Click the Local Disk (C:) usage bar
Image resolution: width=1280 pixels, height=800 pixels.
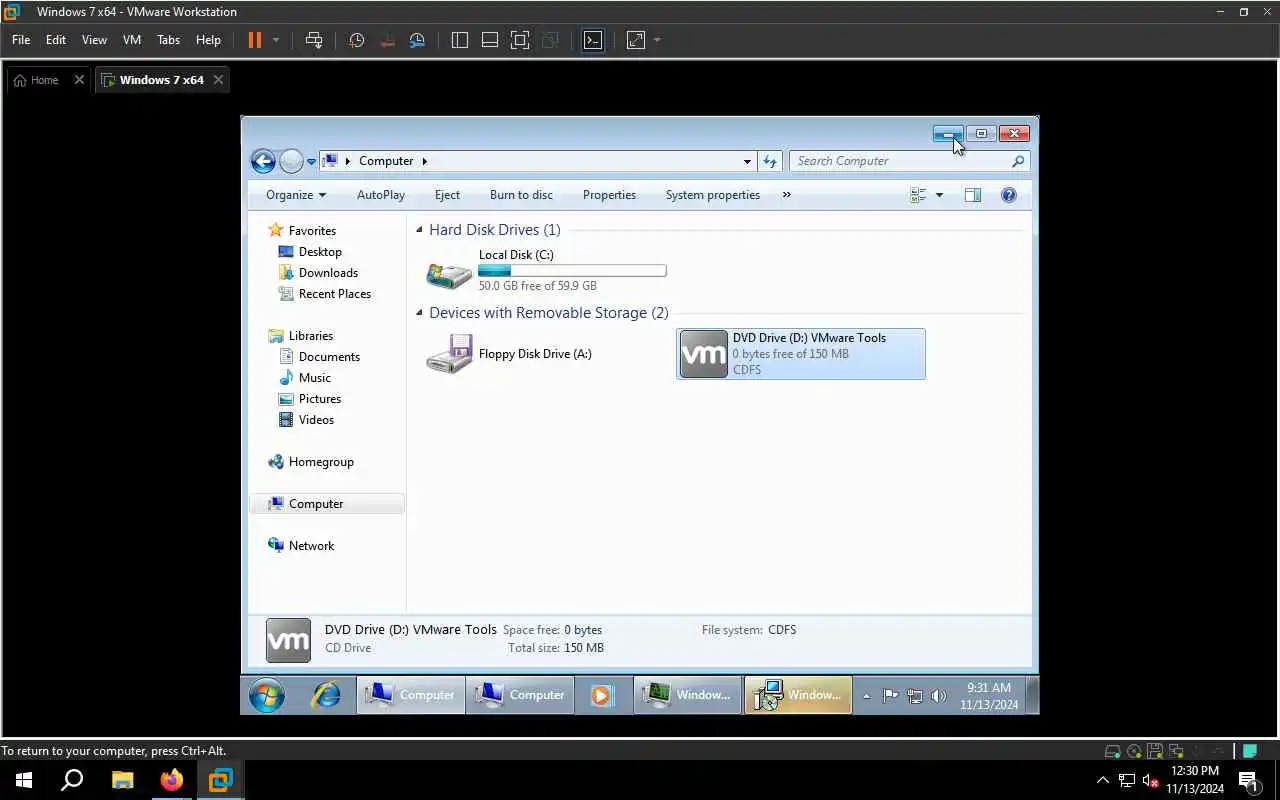[x=572, y=270]
